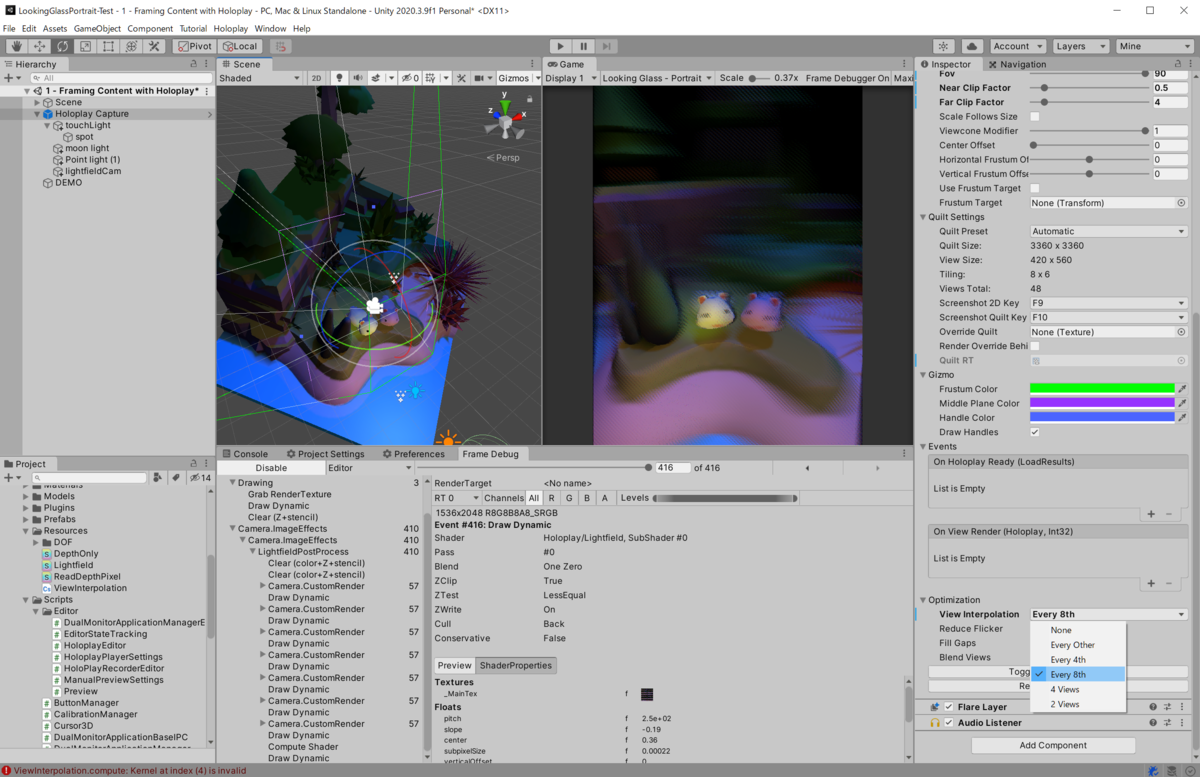Screen dimensions: 1200x777
Task: Open Unity cloud services
Action: point(972,46)
